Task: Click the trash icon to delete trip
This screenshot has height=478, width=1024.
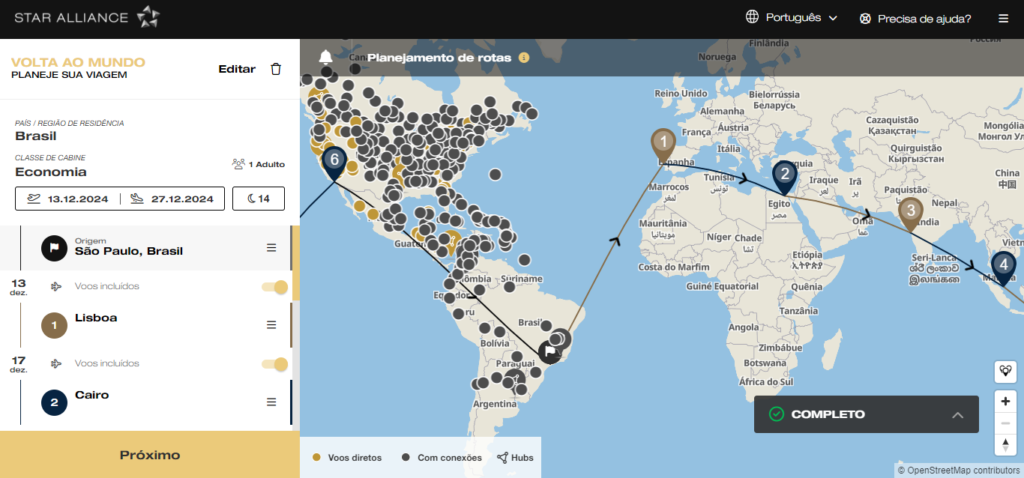Action: point(276,69)
